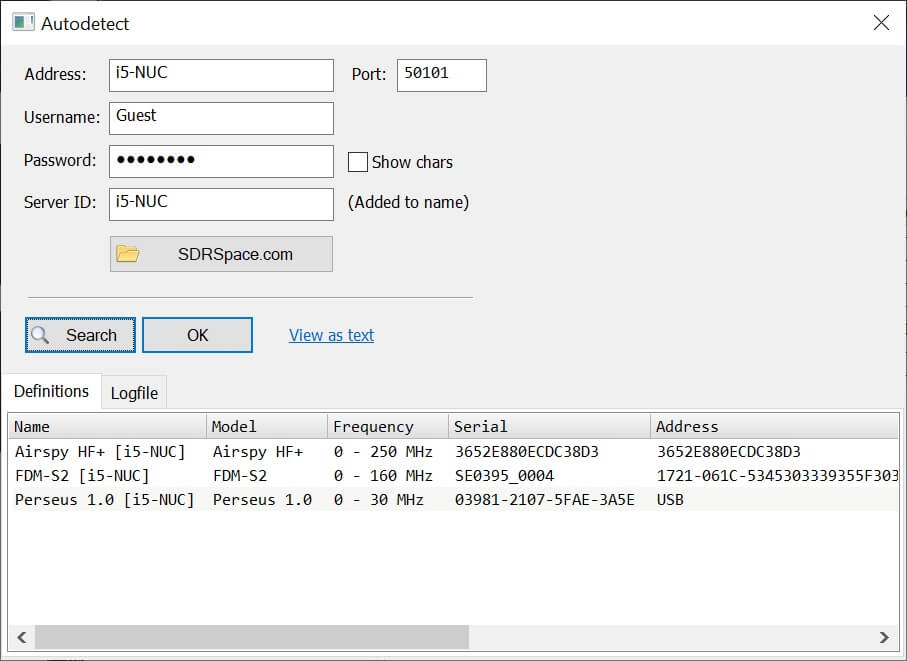
Task: Select the Perseus 1.0 [i5-NUC] row
Action: coord(105,500)
